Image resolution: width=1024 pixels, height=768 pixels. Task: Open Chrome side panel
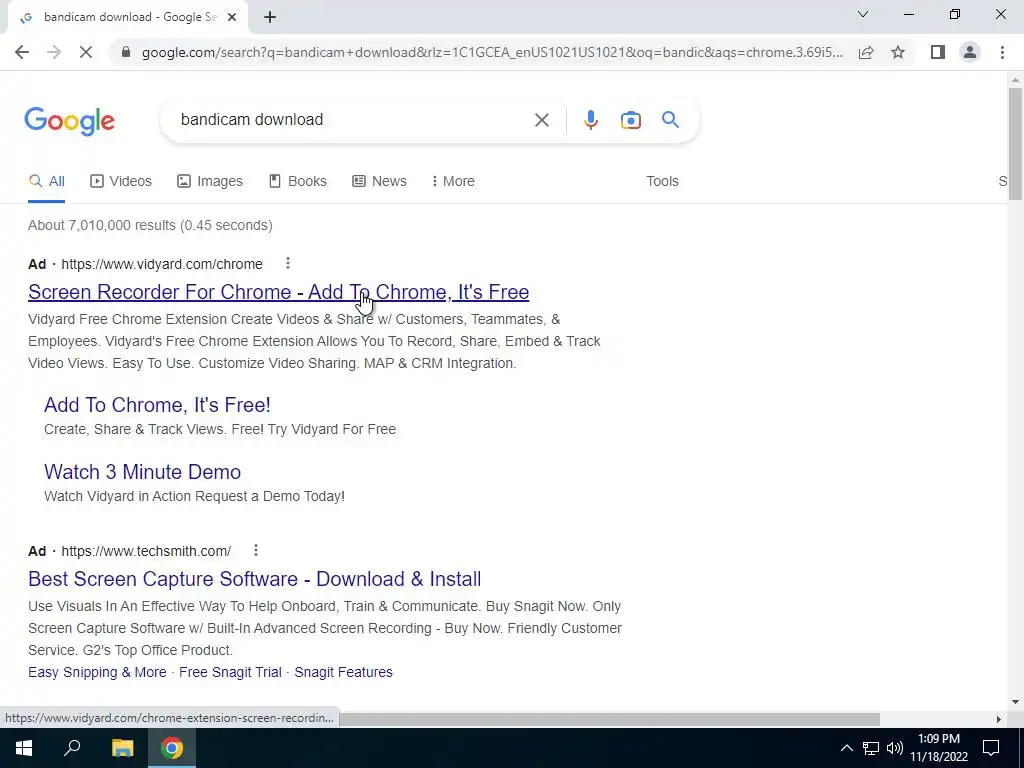pyautogui.click(x=938, y=52)
